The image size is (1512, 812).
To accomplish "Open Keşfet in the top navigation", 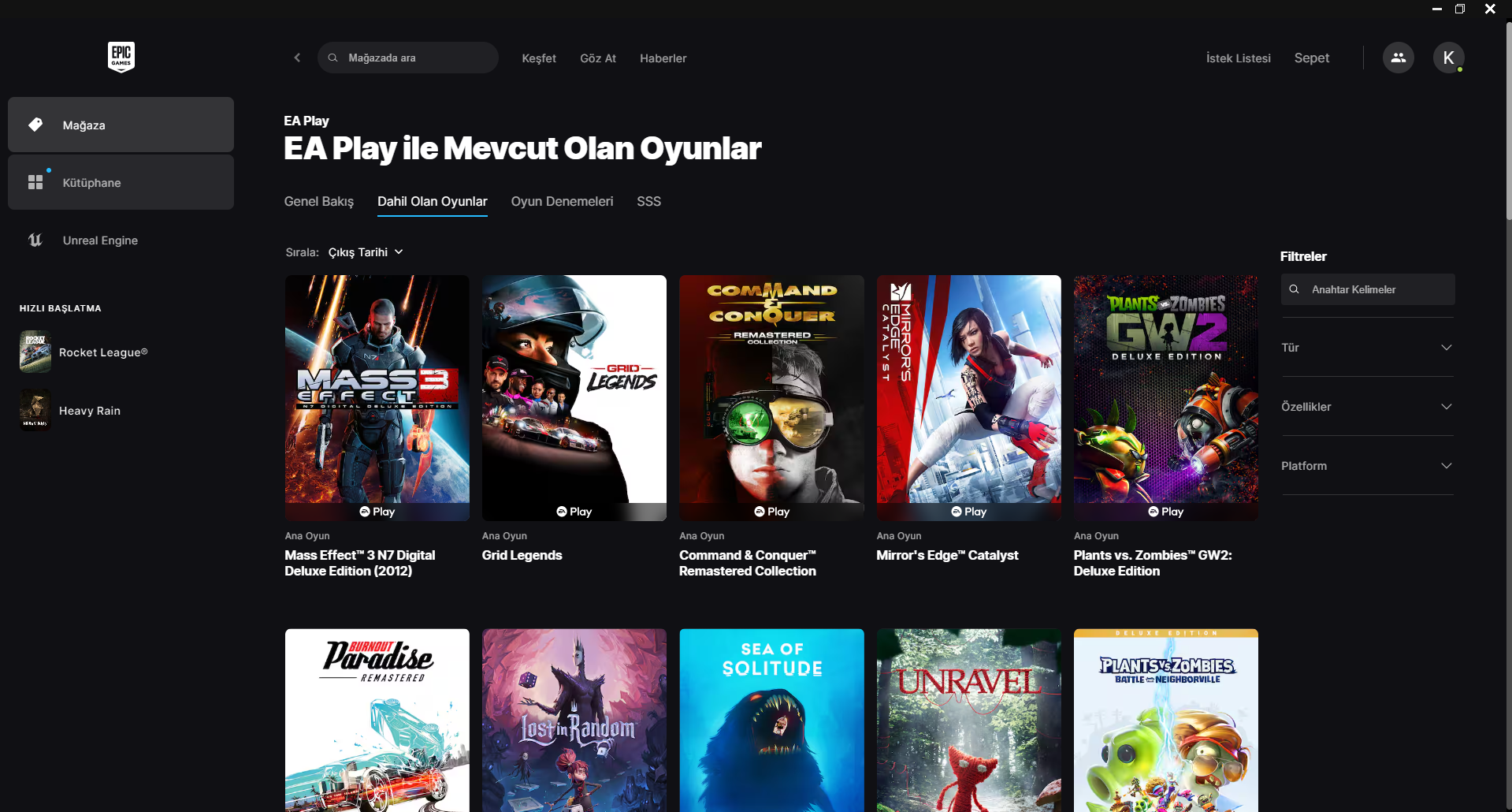I will click(x=539, y=58).
